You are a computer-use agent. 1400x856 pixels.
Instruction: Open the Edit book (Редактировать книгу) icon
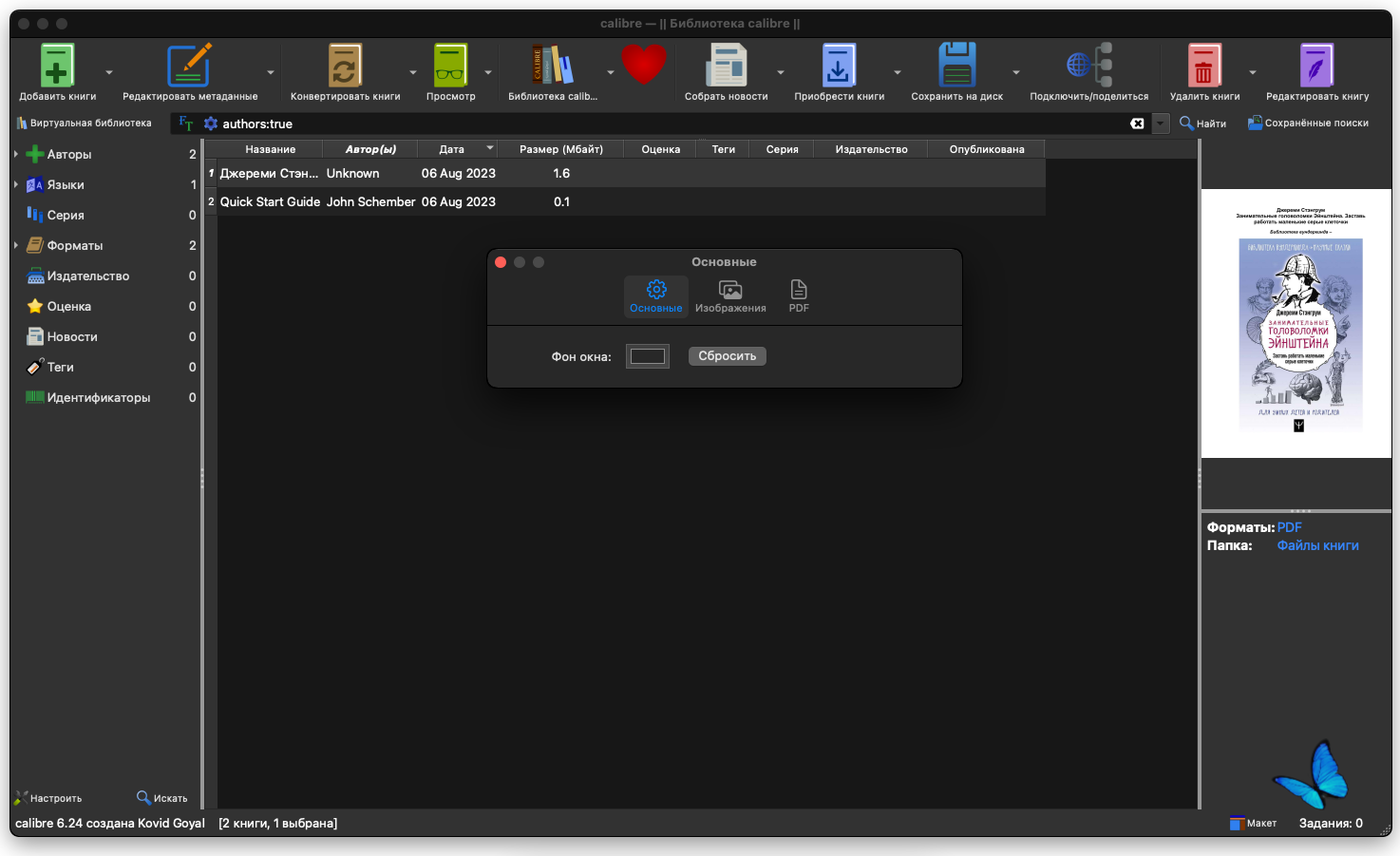(1316, 67)
